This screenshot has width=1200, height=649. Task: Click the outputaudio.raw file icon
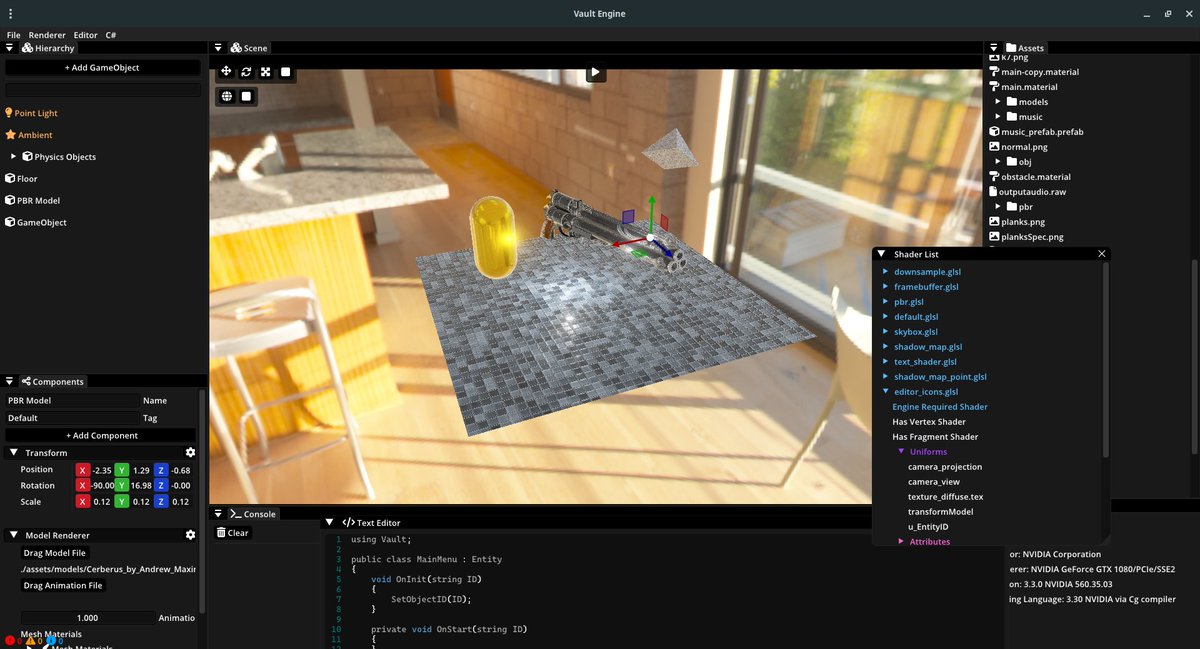(993, 191)
